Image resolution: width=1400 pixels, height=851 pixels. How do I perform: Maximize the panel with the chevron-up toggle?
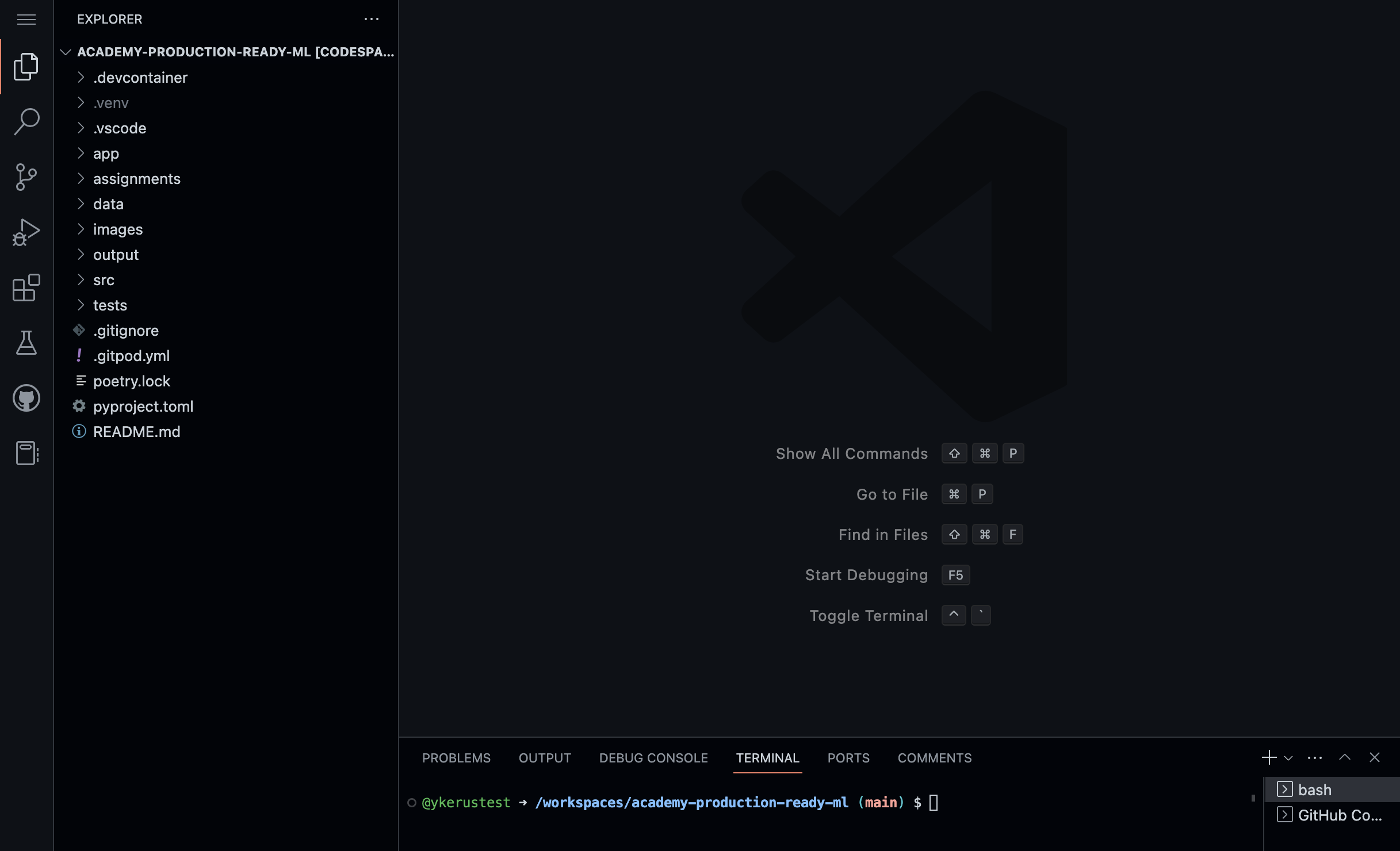[1344, 757]
